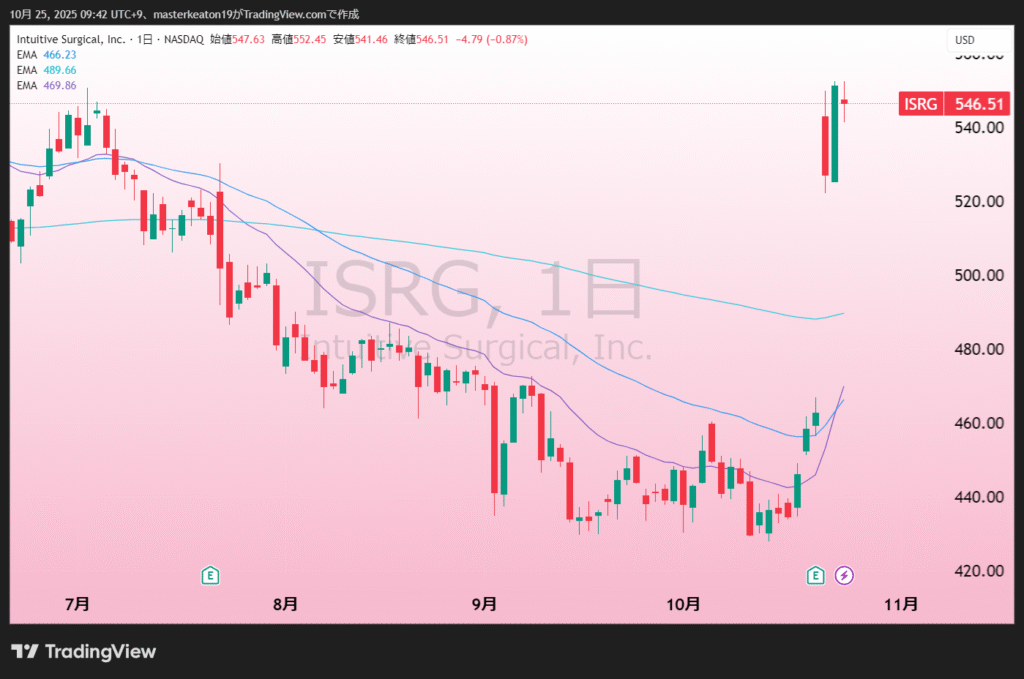Viewport: 1024px width, 679px height.
Task: Click the 546.51 current price label
Action: [x=977, y=104]
